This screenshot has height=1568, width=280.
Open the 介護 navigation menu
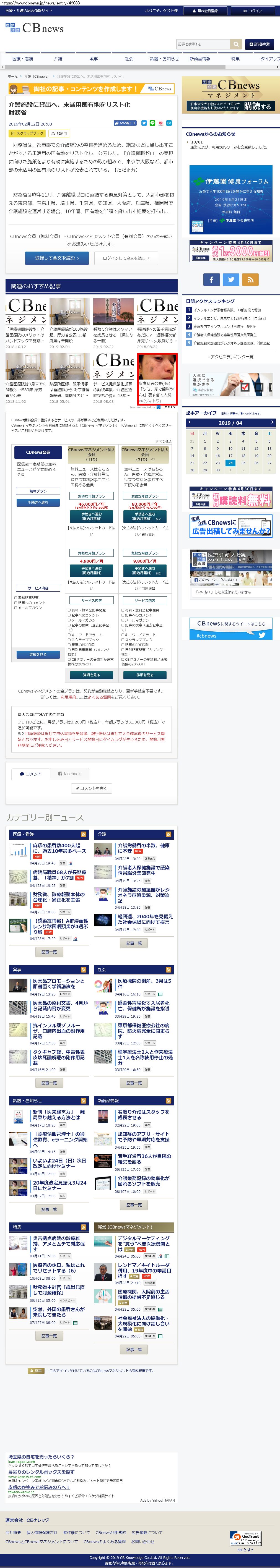pos(58,59)
